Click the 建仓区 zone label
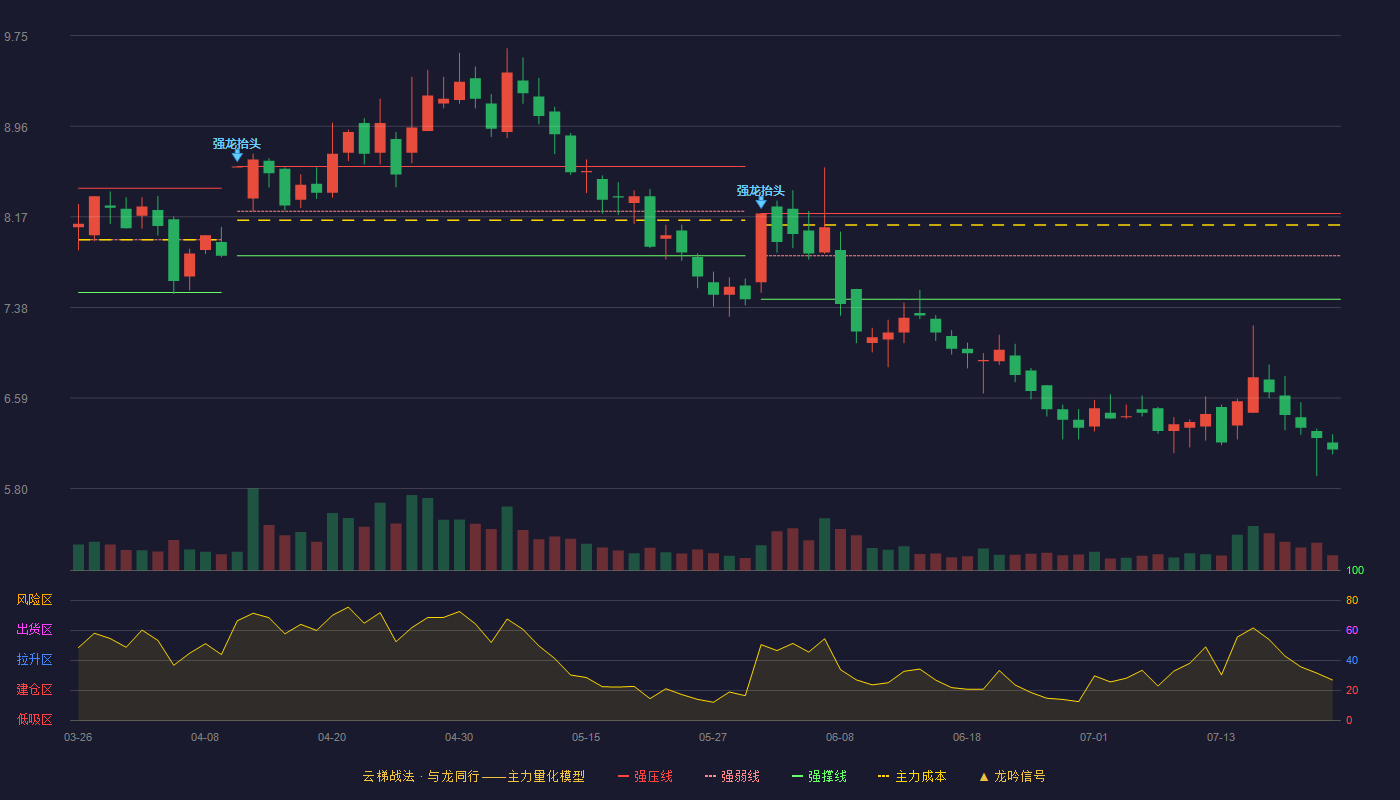Screen dimensions: 1400x800 pyautogui.click(x=34, y=690)
